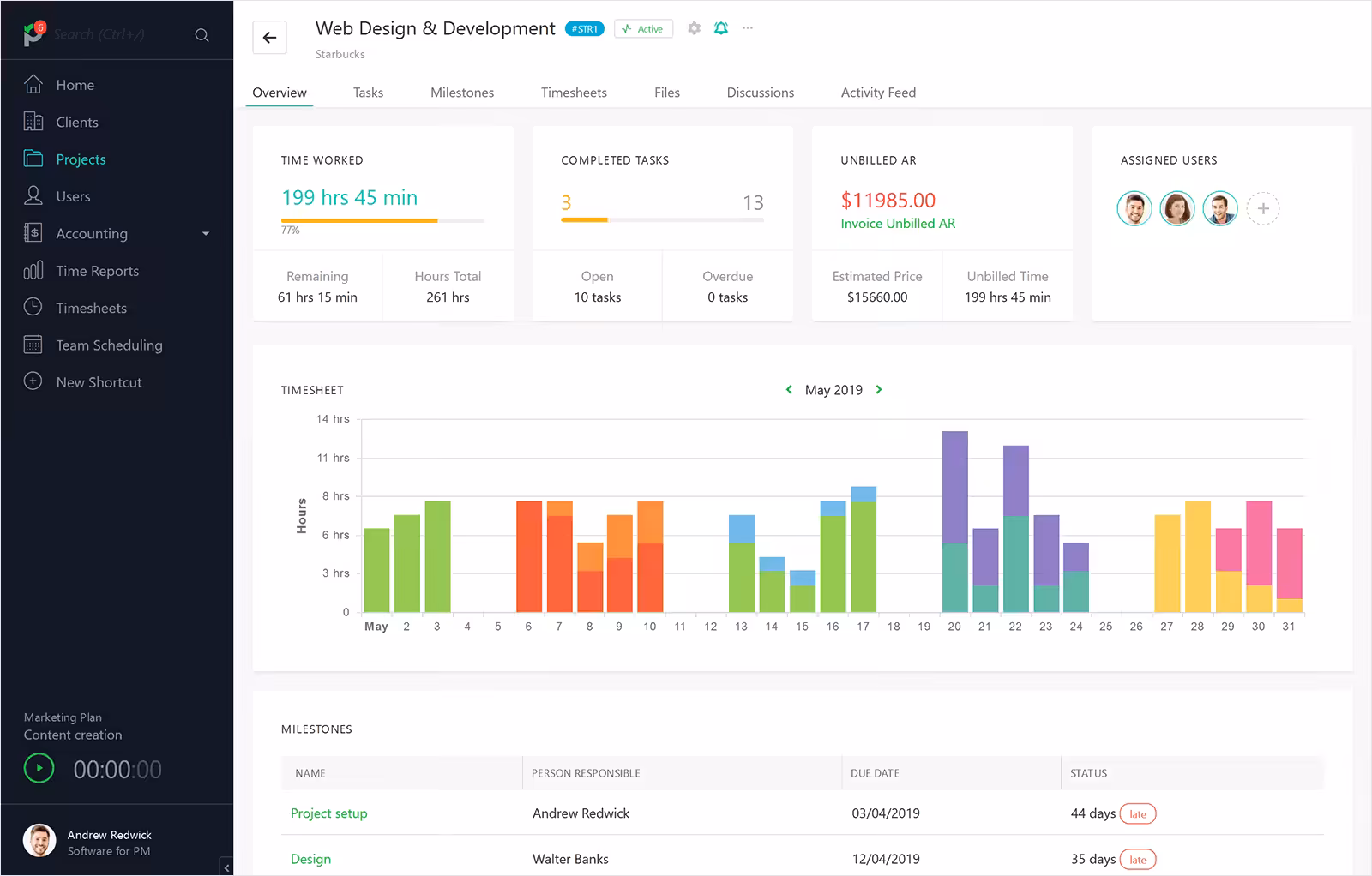Image resolution: width=1372 pixels, height=876 pixels.
Task: Click the Time Worked progress bar
Action: pyautogui.click(x=382, y=221)
